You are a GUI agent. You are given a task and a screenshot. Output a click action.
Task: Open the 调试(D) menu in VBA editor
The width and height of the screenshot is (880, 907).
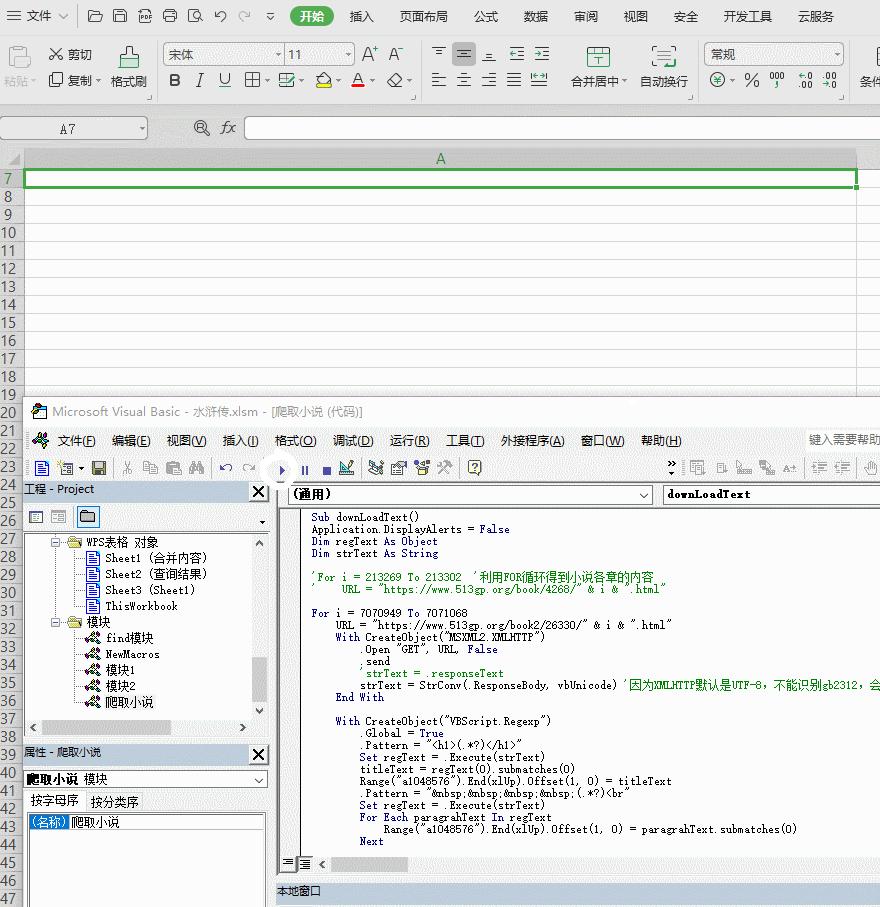point(352,441)
